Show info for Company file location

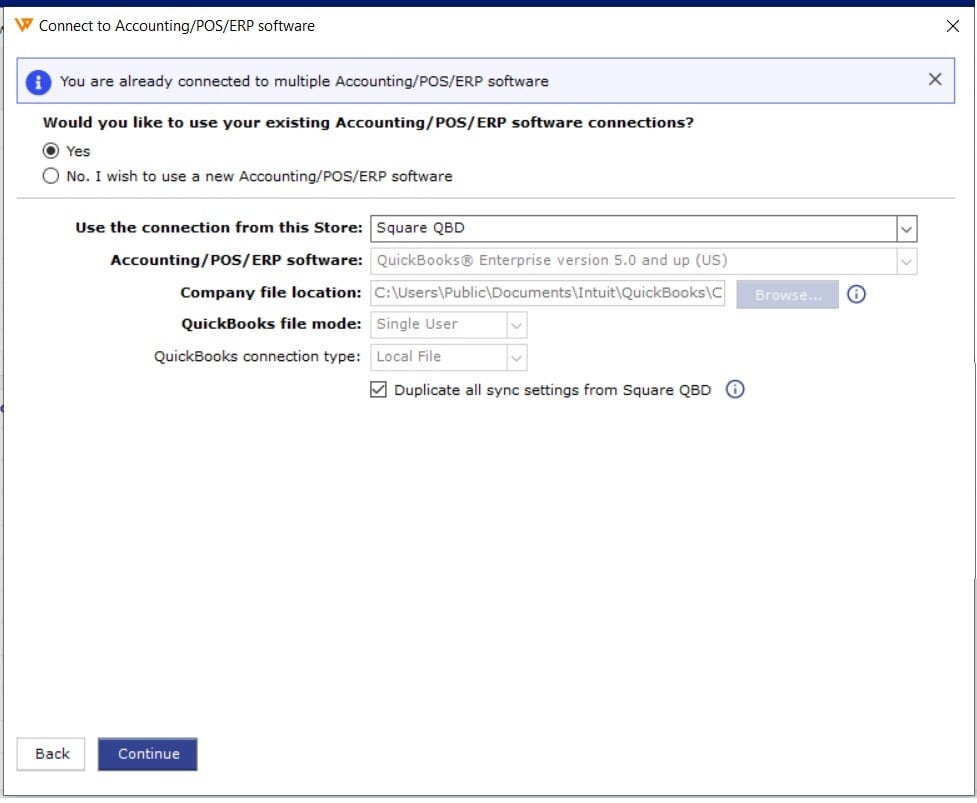856,294
